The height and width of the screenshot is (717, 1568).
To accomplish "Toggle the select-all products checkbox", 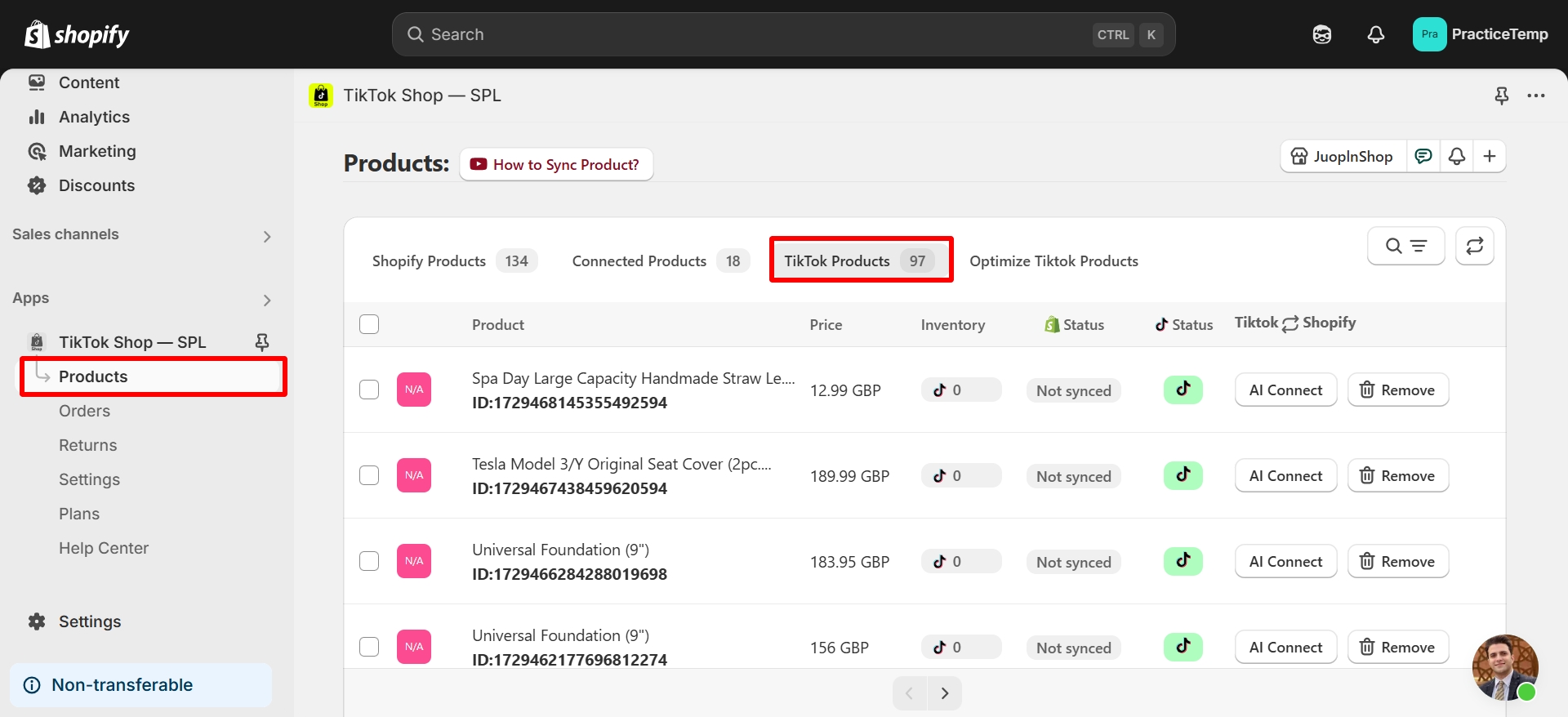I will 369,324.
